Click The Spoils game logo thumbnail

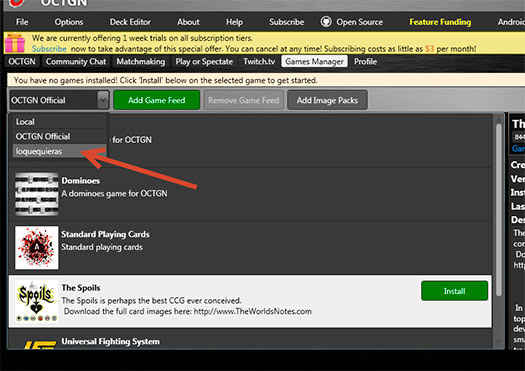(36, 301)
